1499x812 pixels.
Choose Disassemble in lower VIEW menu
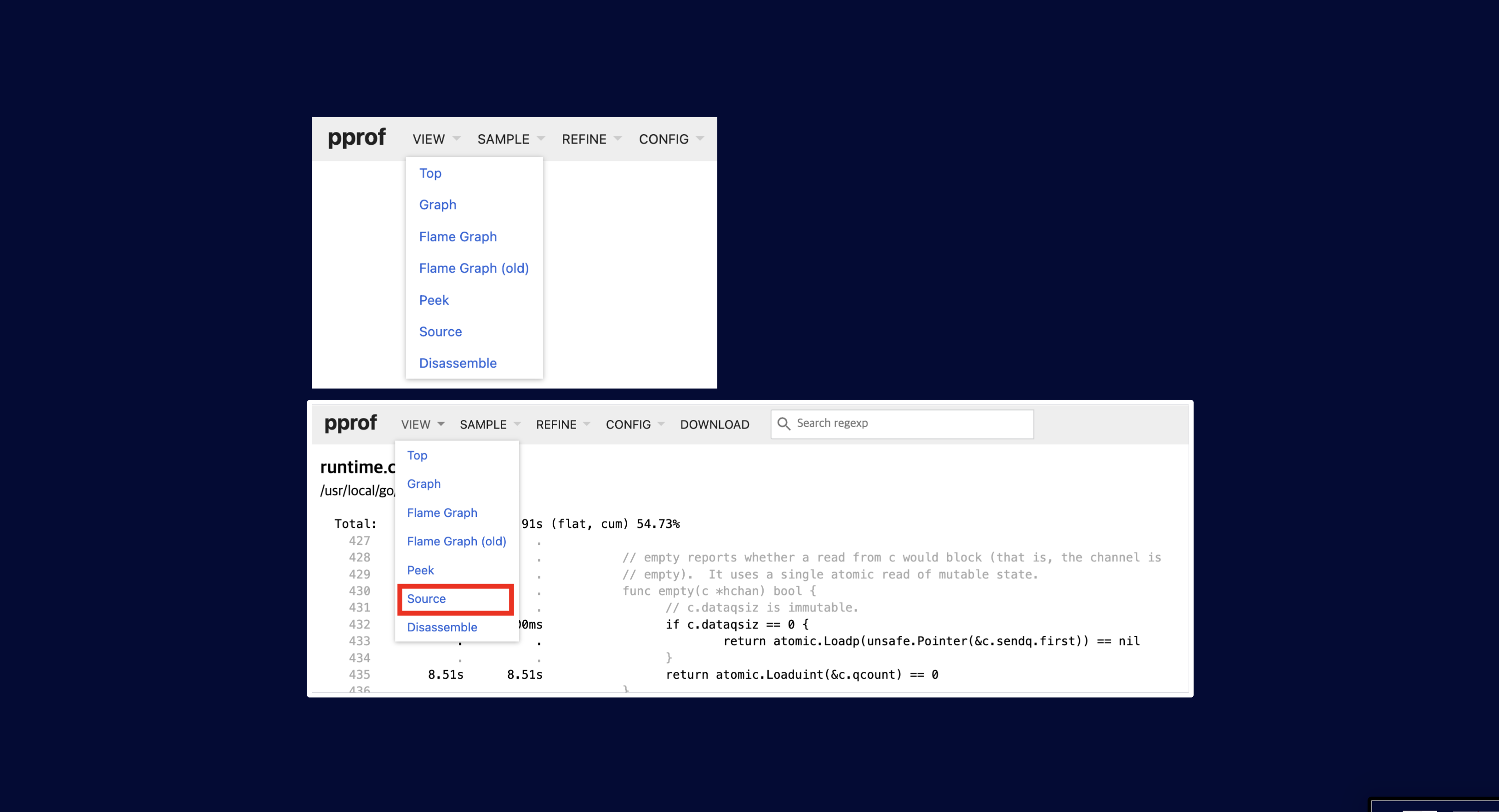(442, 628)
